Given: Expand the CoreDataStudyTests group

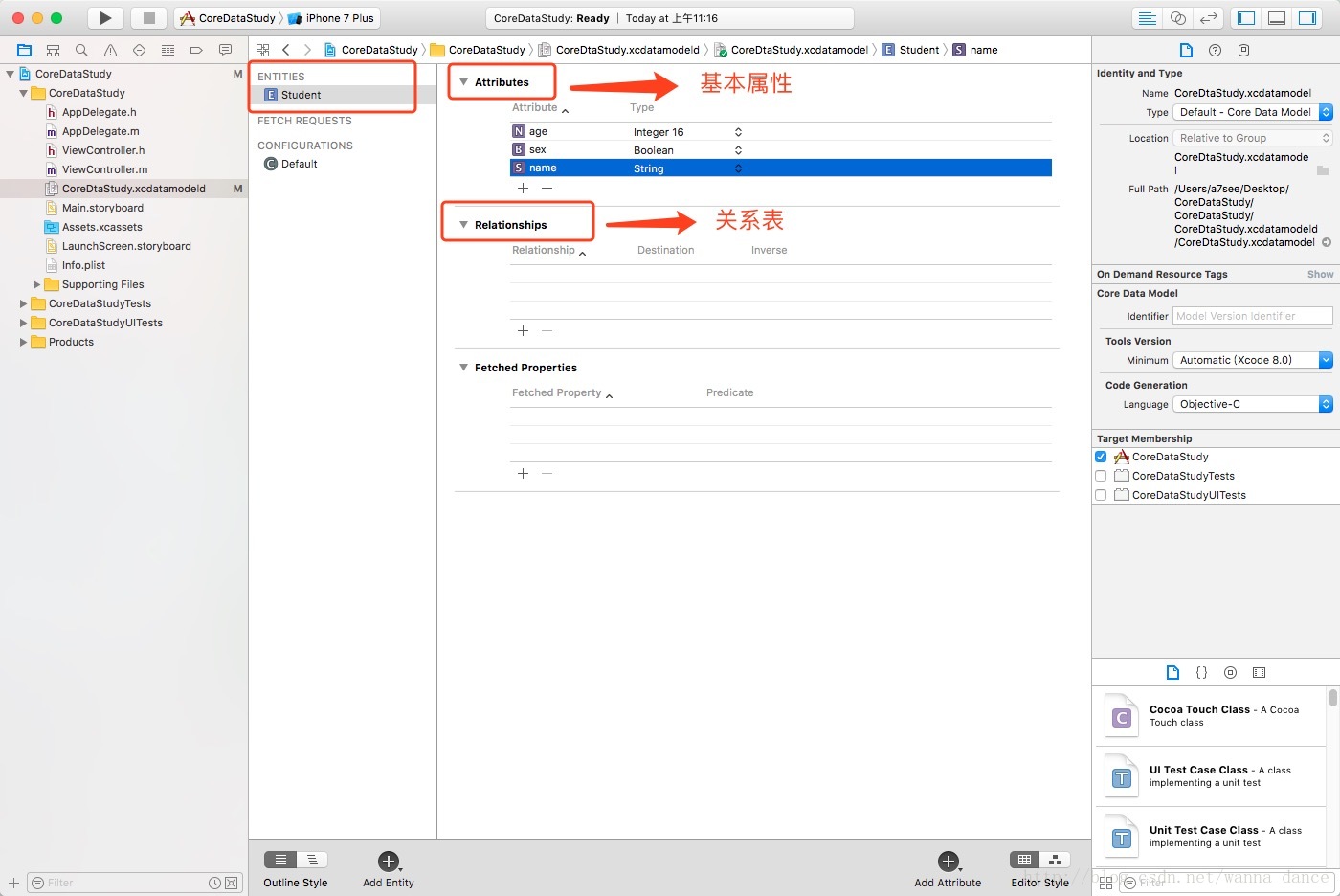Looking at the screenshot, I should point(24,303).
